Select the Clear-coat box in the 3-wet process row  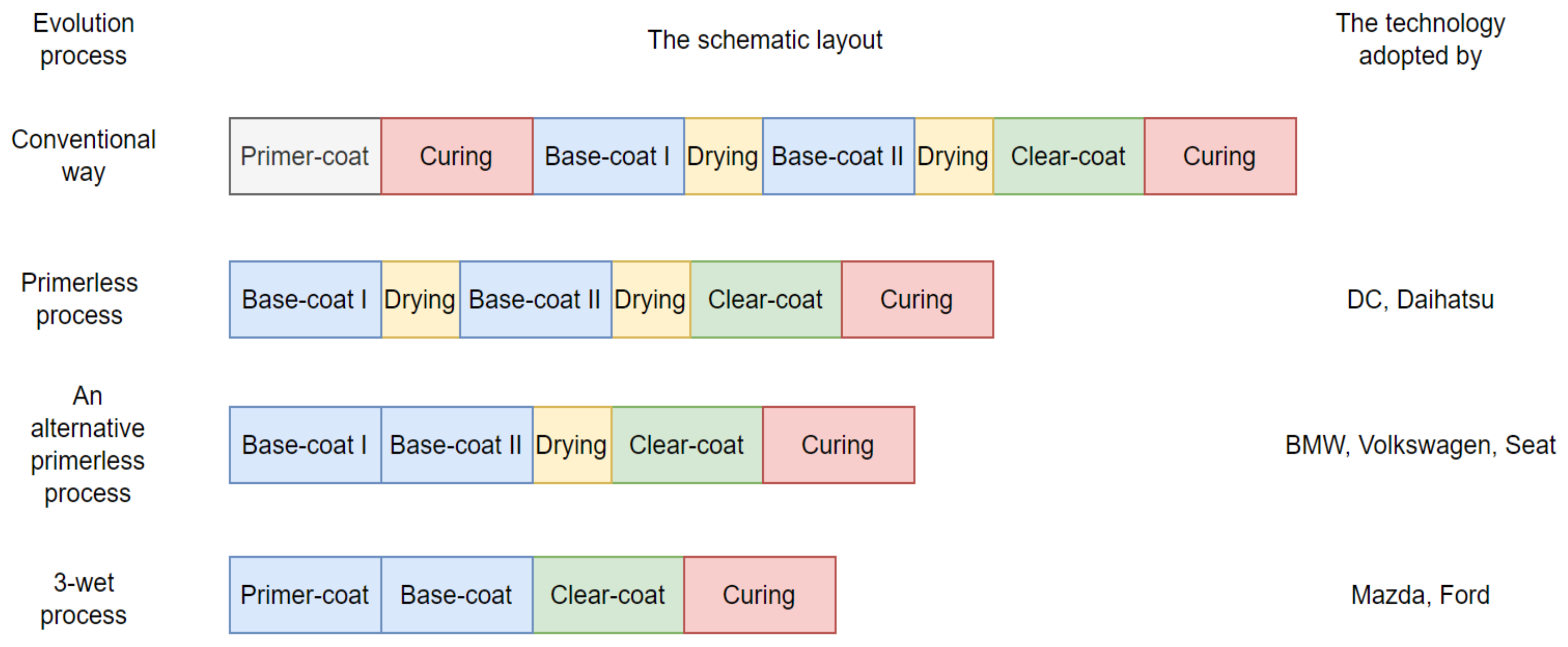coord(608,595)
